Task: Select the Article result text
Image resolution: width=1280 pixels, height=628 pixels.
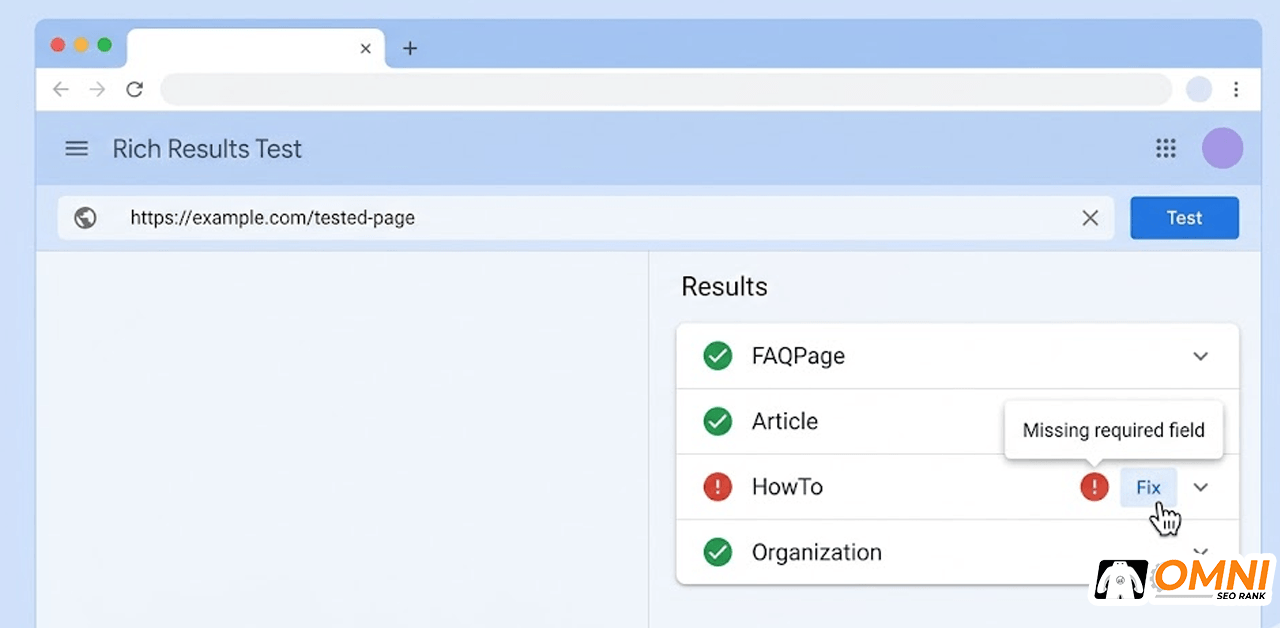Action: tap(785, 422)
